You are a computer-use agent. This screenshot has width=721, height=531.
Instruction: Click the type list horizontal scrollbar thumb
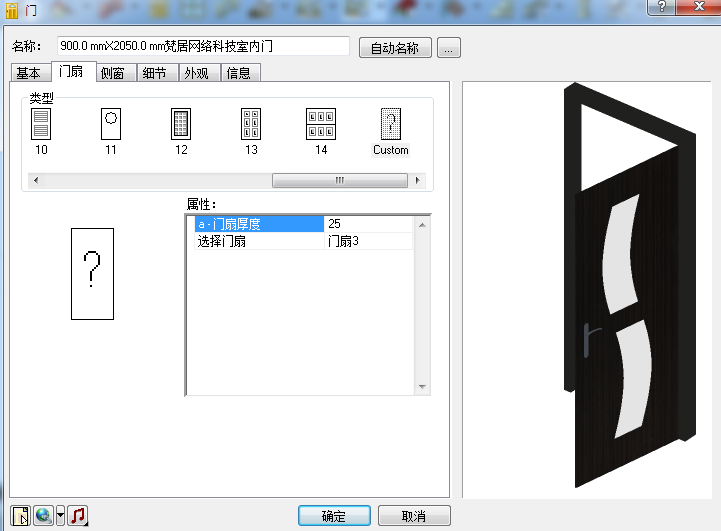[339, 180]
